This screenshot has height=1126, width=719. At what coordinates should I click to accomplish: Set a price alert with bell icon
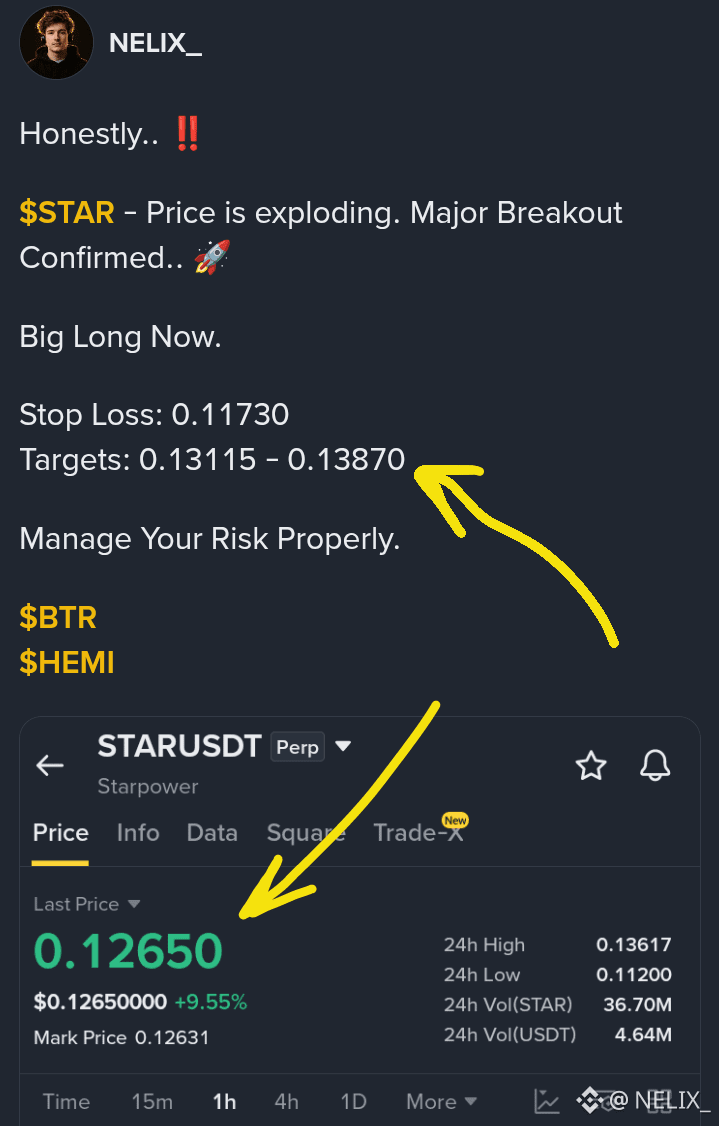655,766
